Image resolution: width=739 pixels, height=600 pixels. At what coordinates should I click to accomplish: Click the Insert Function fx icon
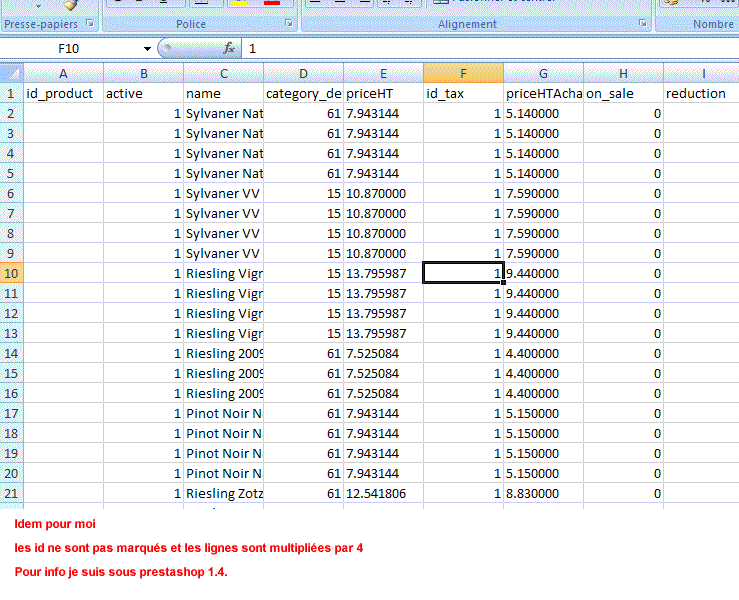click(228, 48)
